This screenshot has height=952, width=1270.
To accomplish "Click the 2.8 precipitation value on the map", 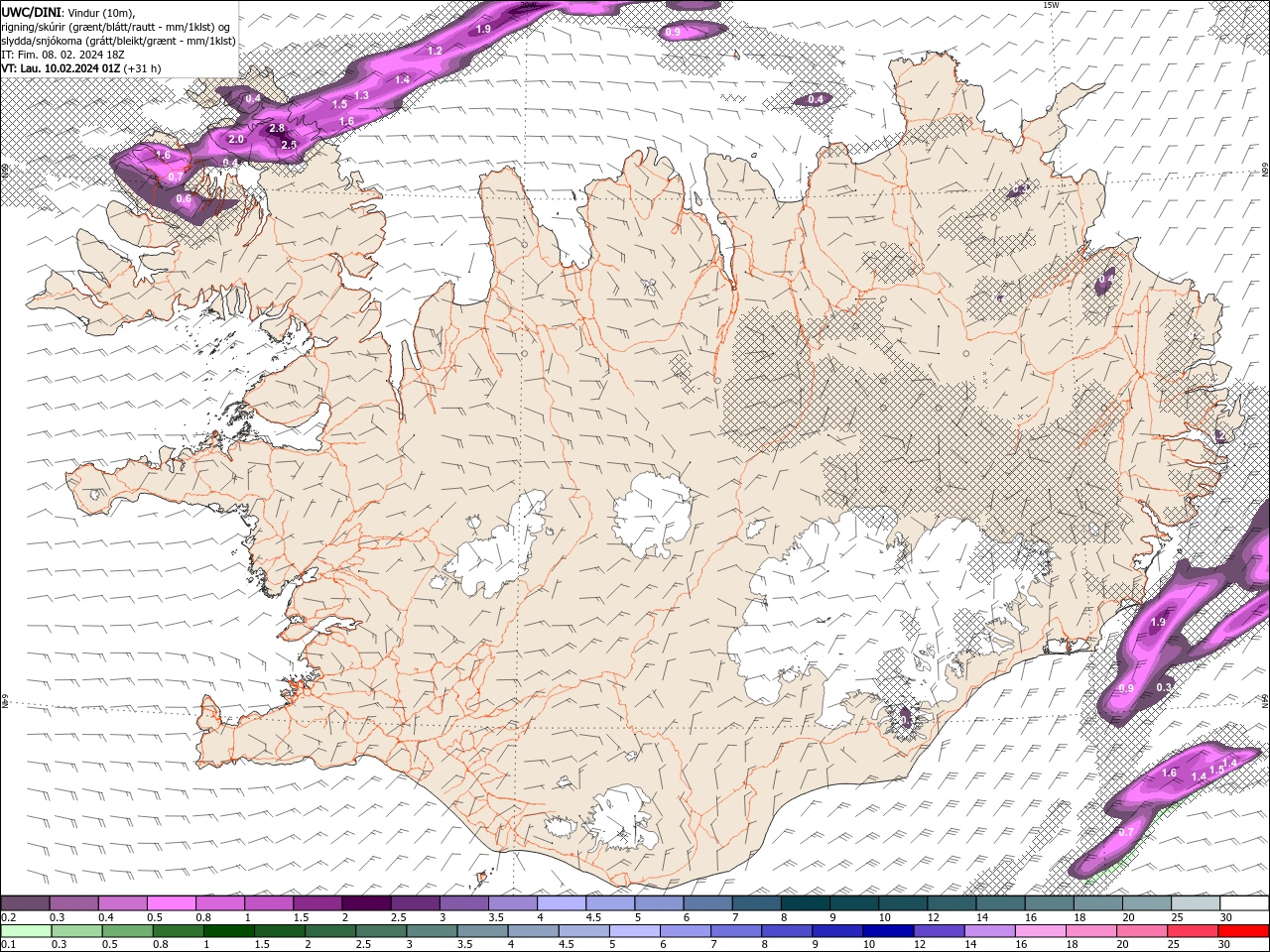I will [x=277, y=128].
